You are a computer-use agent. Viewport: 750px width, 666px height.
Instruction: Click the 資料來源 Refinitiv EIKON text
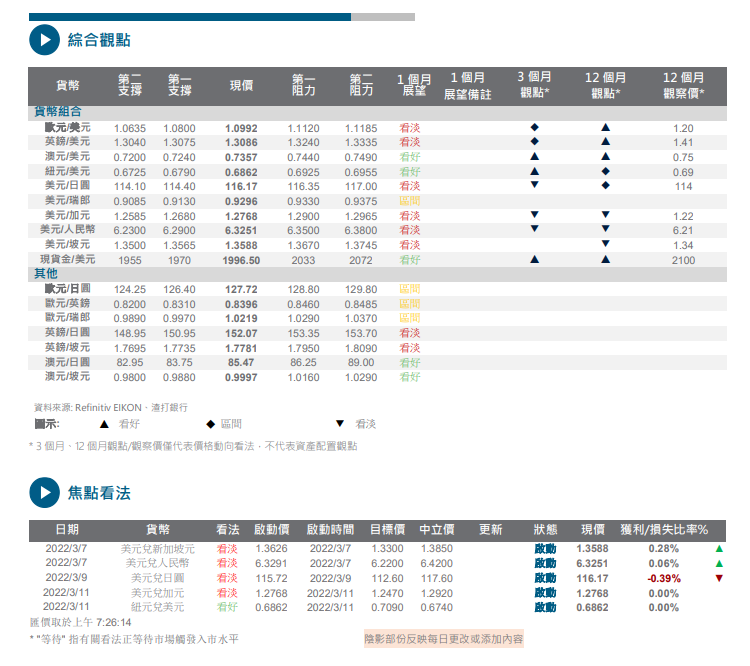pyautogui.click(x=110, y=408)
